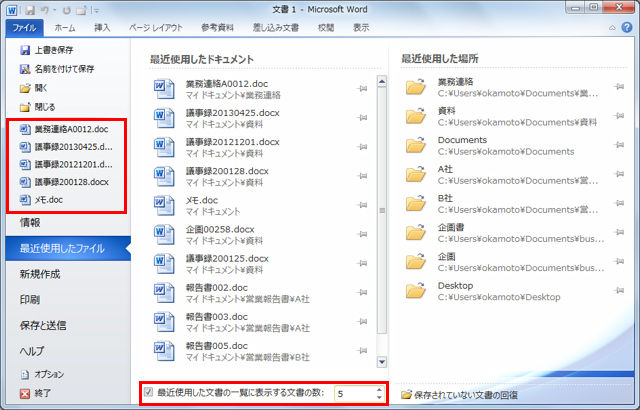Pin the B社 folder in recent places
Image resolution: width=640 pixels, height=410 pixels.
tap(619, 203)
